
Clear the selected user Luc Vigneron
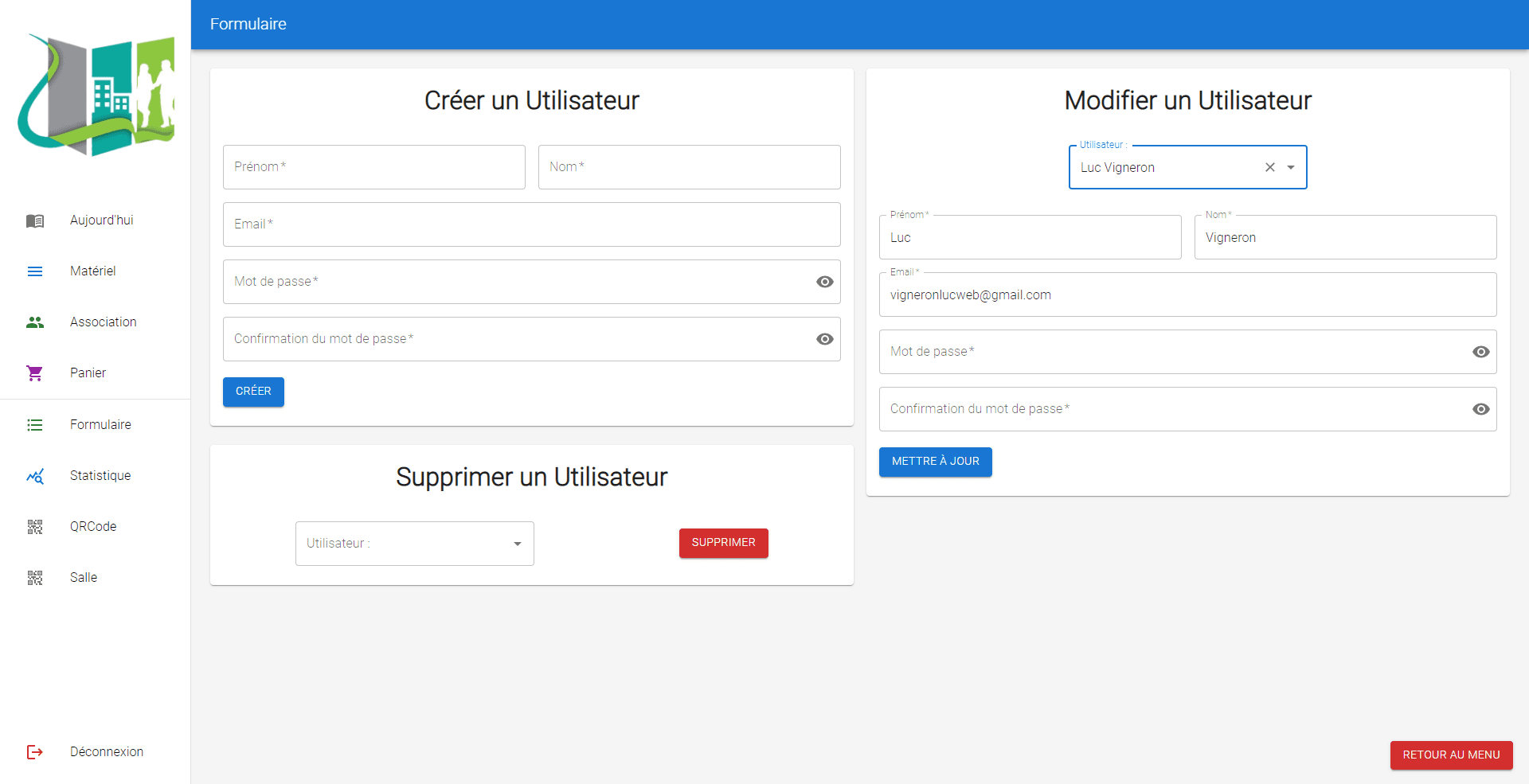1270,167
